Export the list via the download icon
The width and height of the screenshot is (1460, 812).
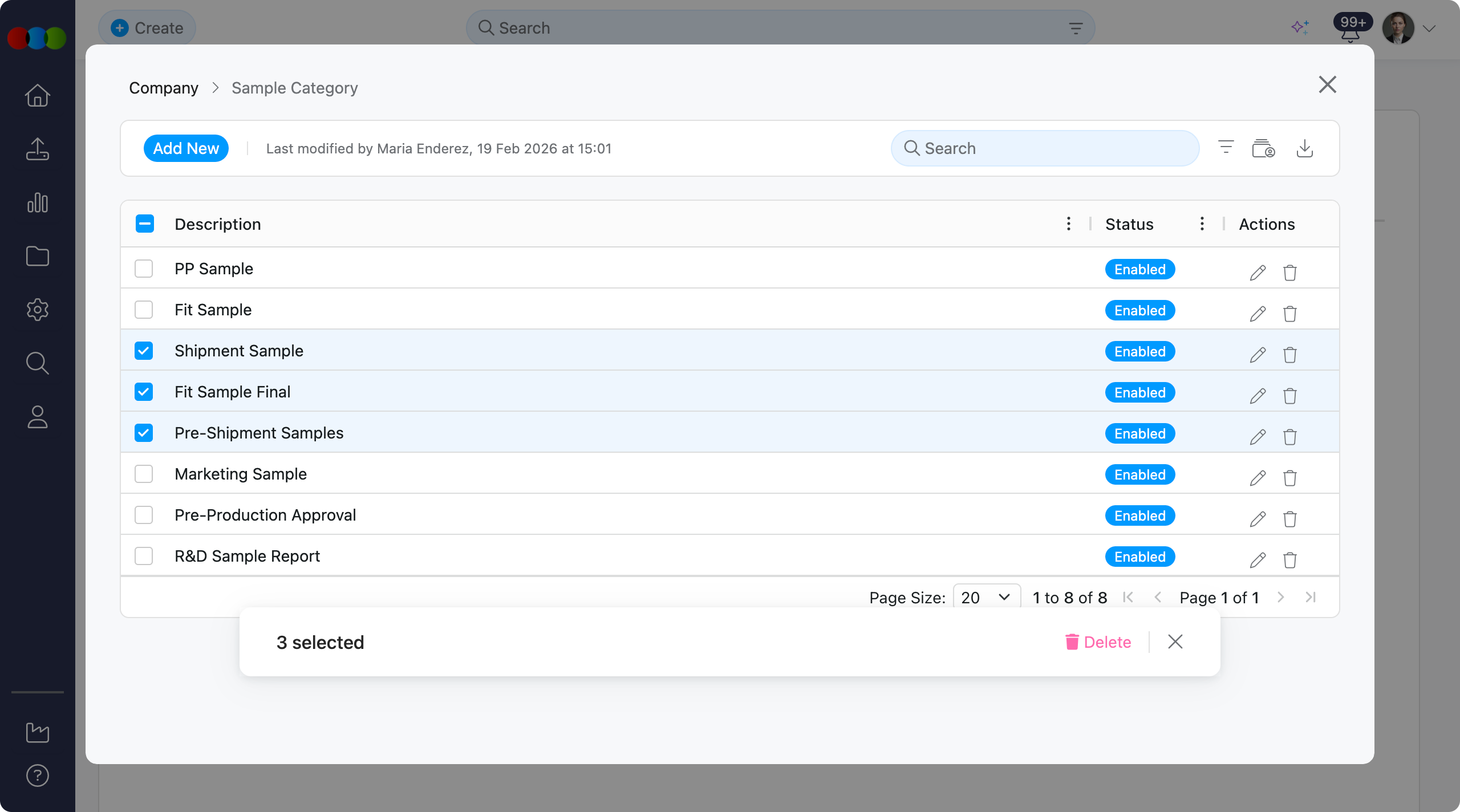click(1305, 148)
